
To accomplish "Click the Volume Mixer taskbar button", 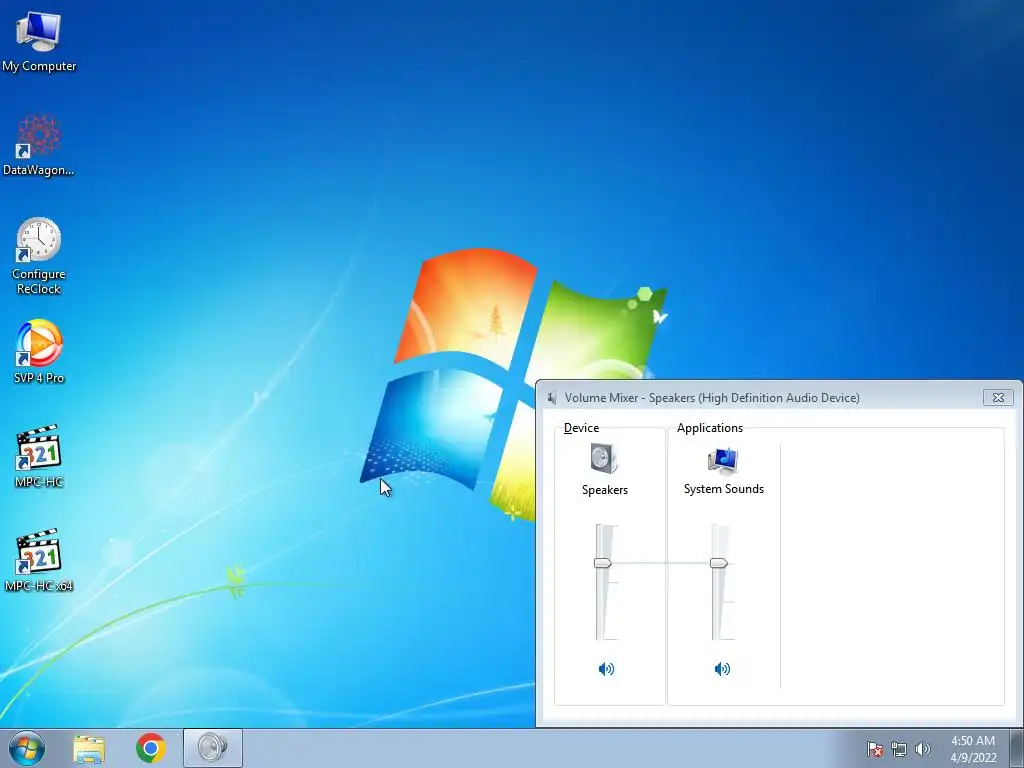I will (x=213, y=748).
